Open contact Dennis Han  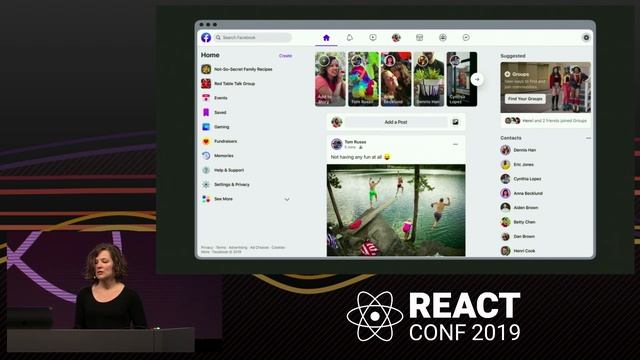coord(524,150)
